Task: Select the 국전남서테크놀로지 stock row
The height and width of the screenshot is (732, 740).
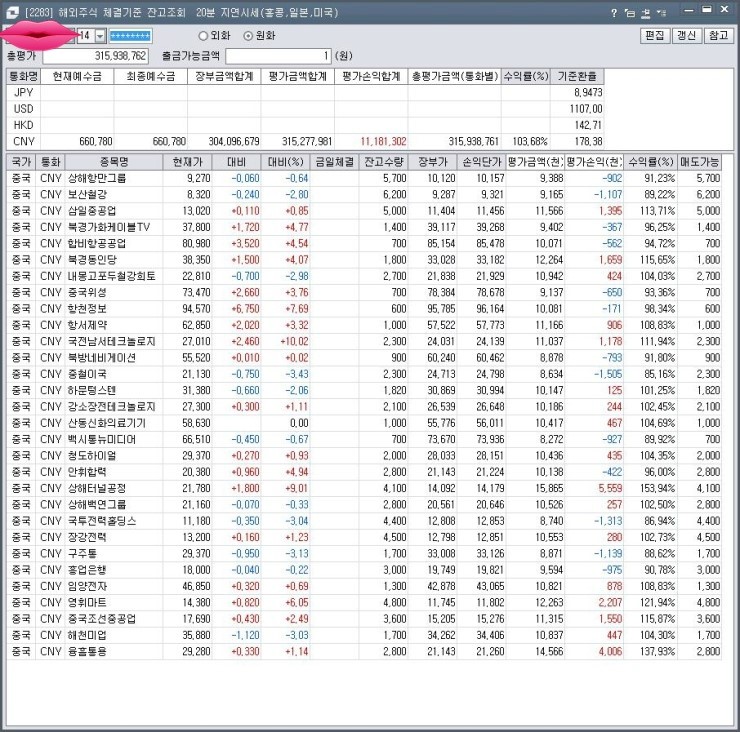Action: [x=364, y=341]
